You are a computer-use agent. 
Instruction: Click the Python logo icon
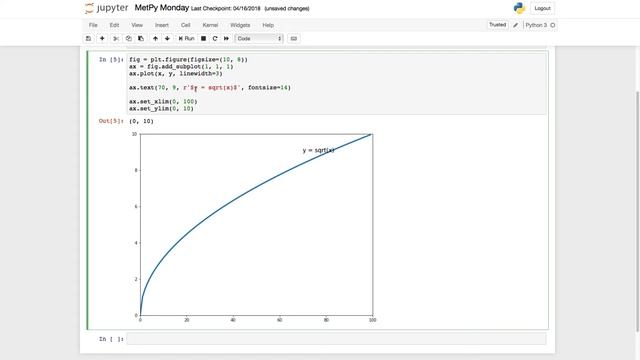(x=520, y=8)
